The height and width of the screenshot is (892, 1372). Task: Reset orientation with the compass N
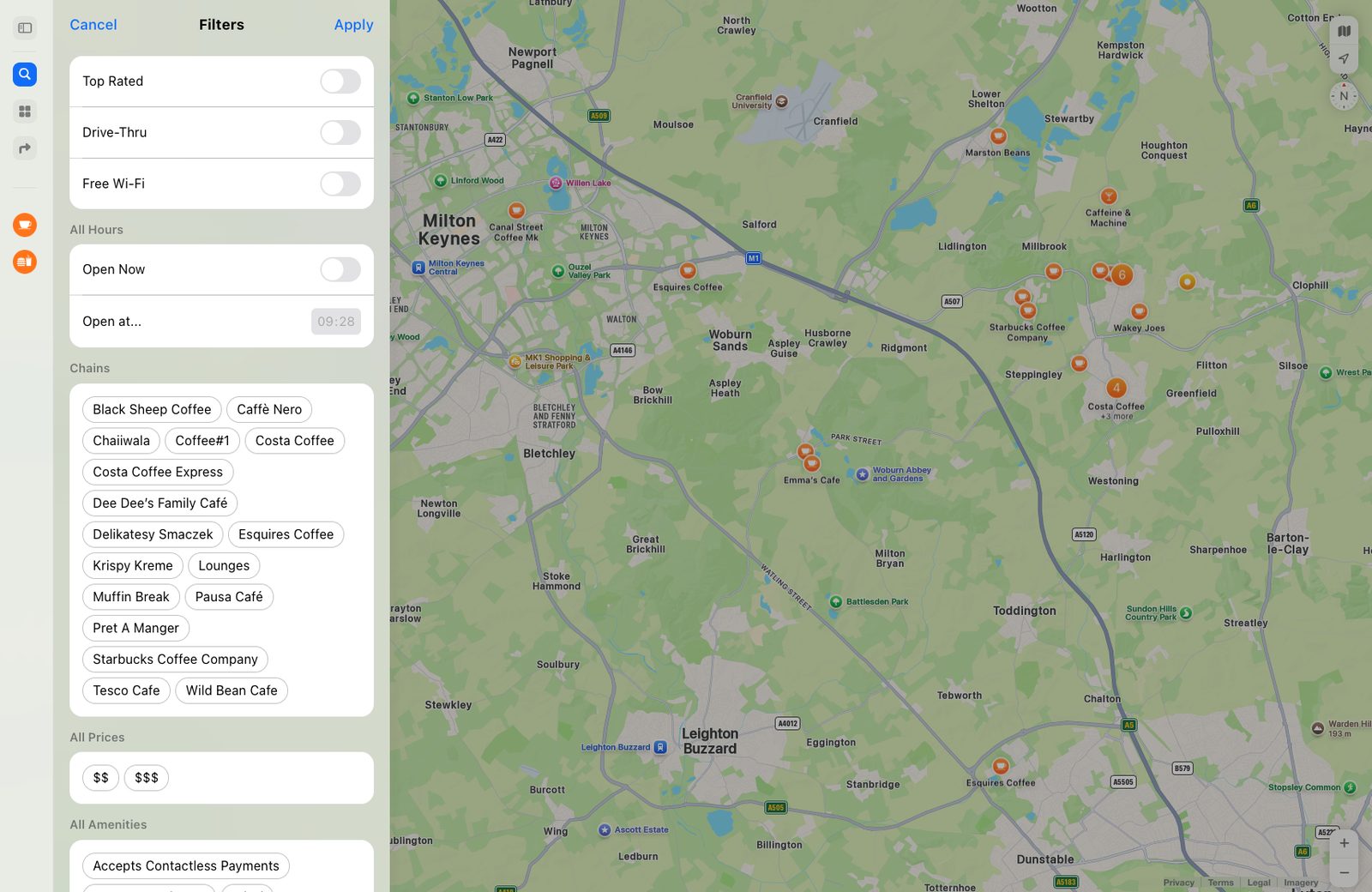tap(1344, 96)
